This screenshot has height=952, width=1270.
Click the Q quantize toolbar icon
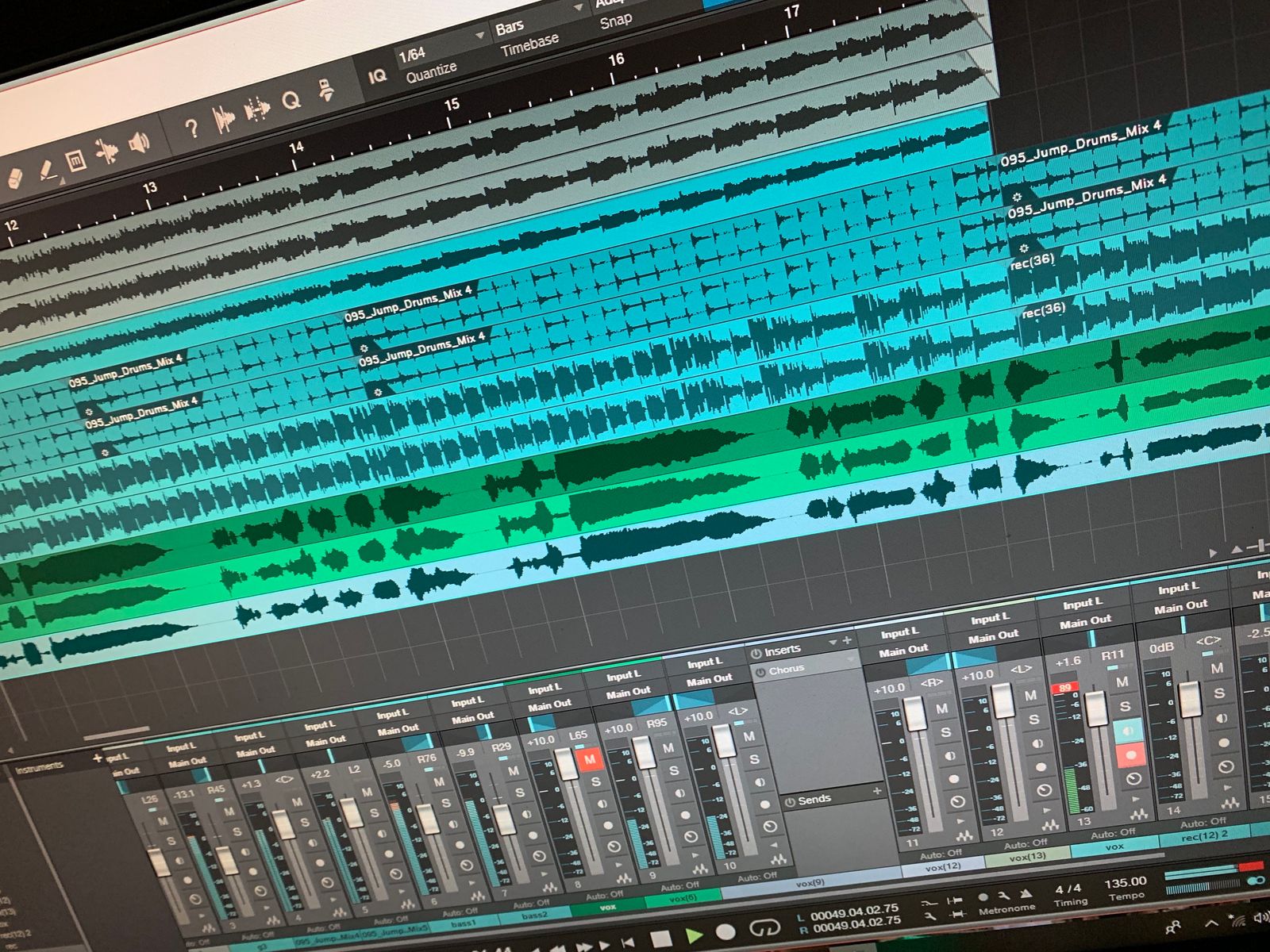tap(291, 101)
